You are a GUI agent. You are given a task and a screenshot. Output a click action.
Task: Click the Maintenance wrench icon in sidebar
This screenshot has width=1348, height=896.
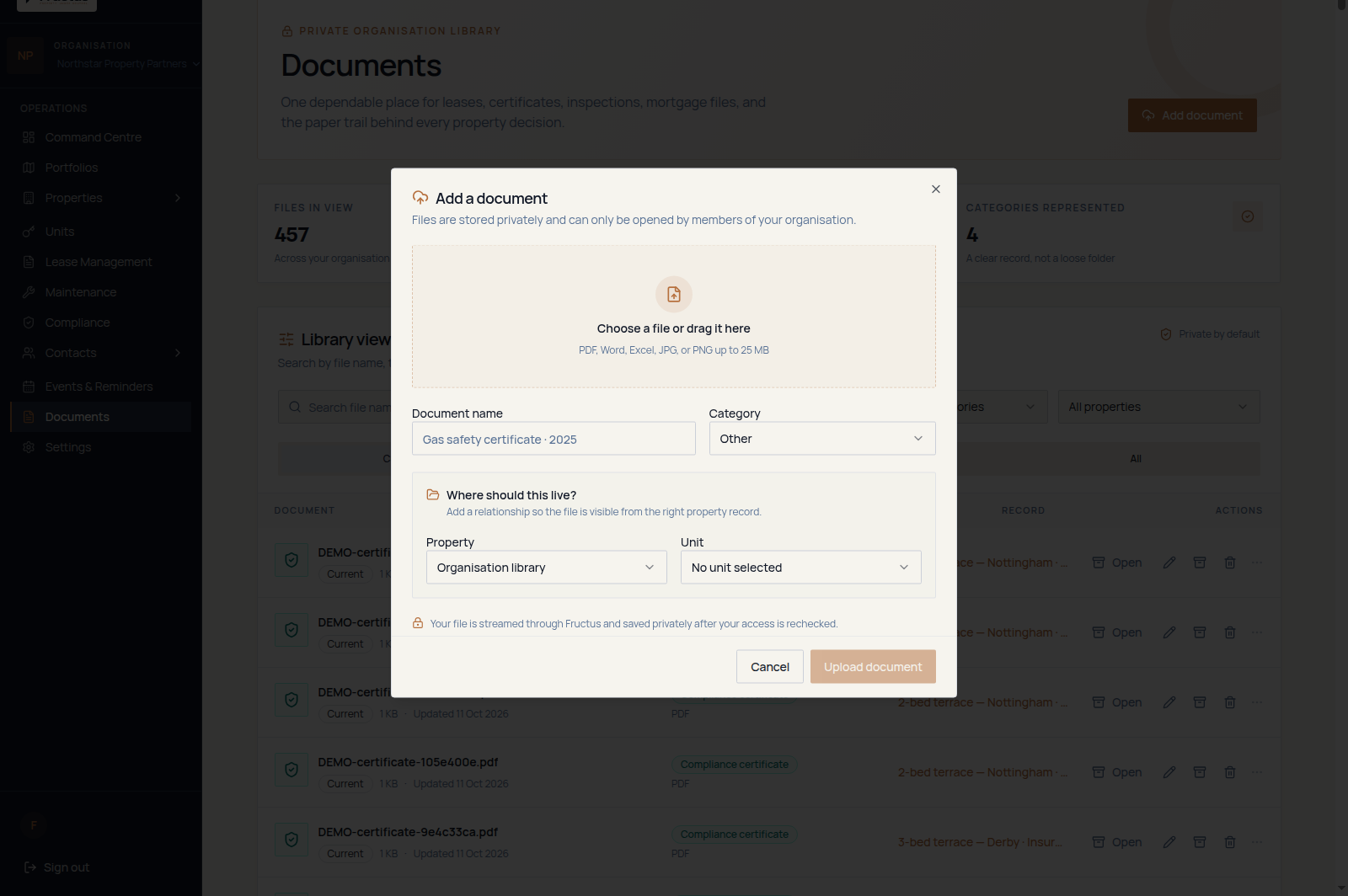(x=29, y=292)
